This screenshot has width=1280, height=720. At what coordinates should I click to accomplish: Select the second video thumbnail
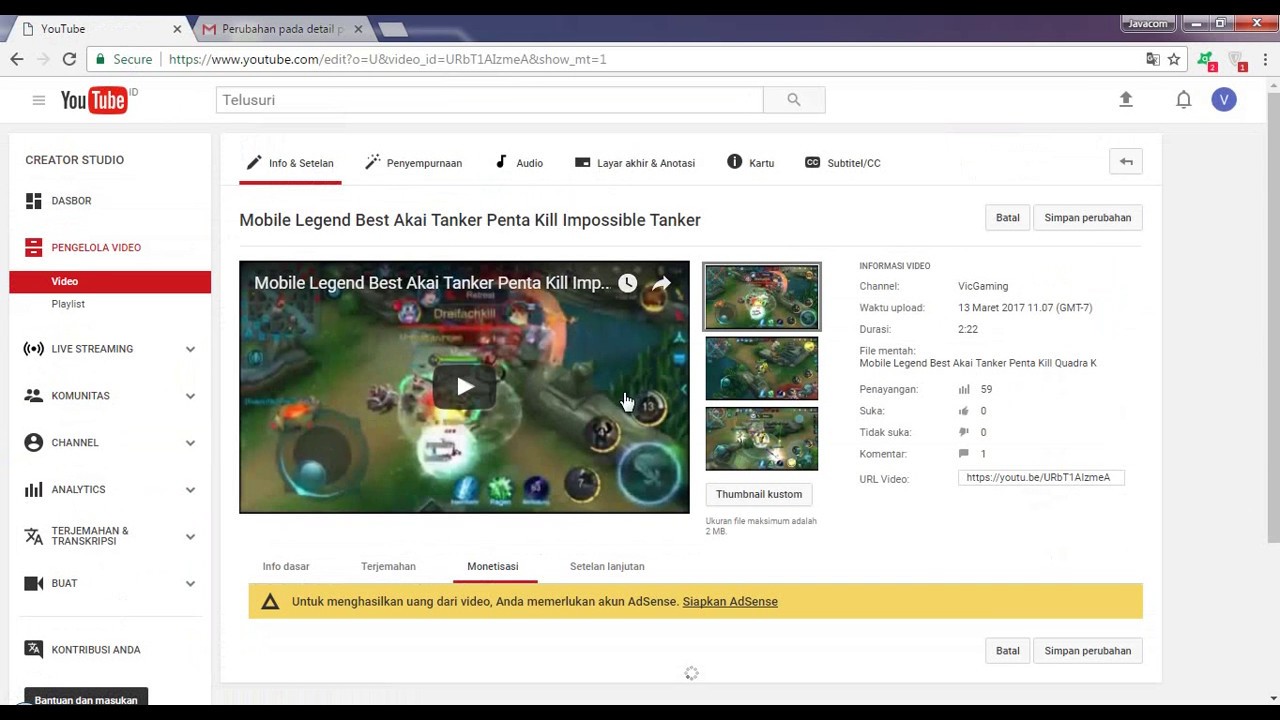[762, 368]
